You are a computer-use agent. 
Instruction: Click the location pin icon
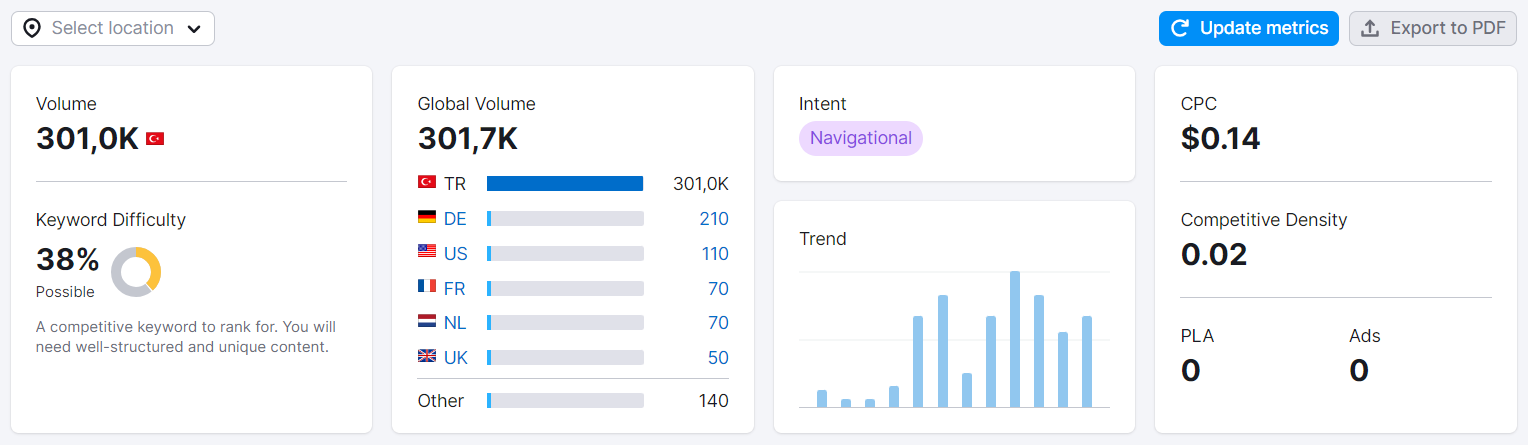(32, 28)
